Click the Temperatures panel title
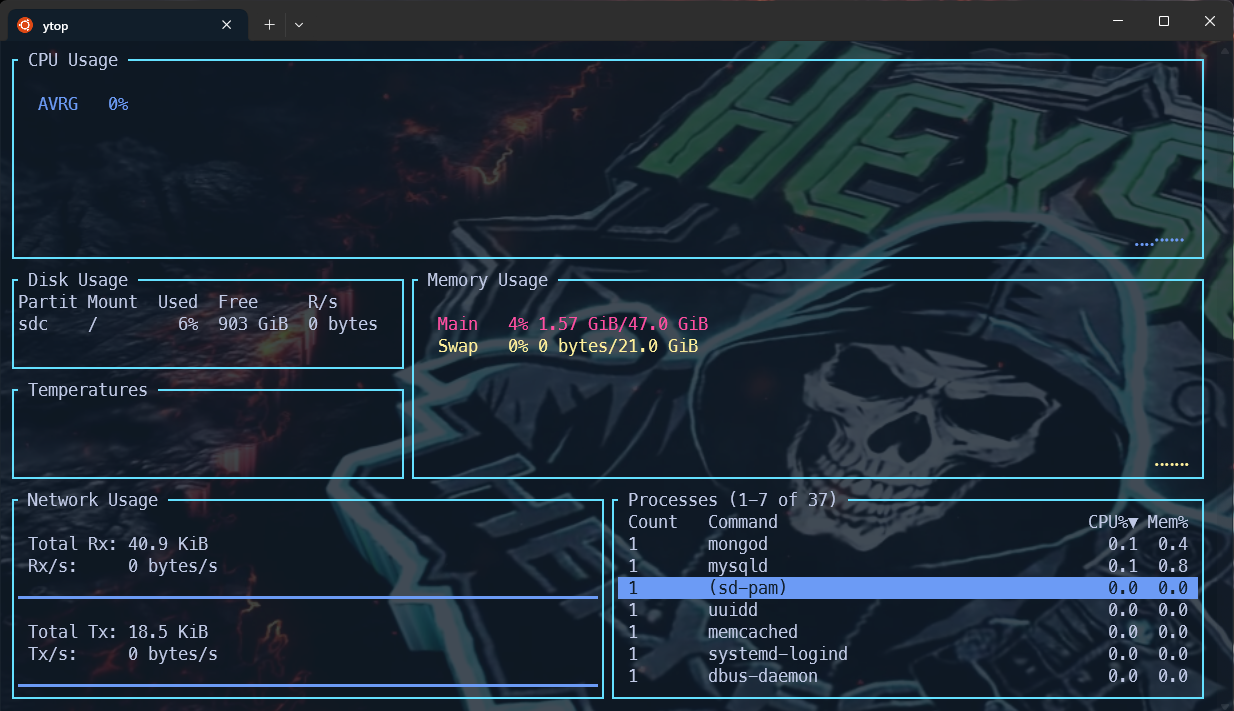 pos(88,390)
